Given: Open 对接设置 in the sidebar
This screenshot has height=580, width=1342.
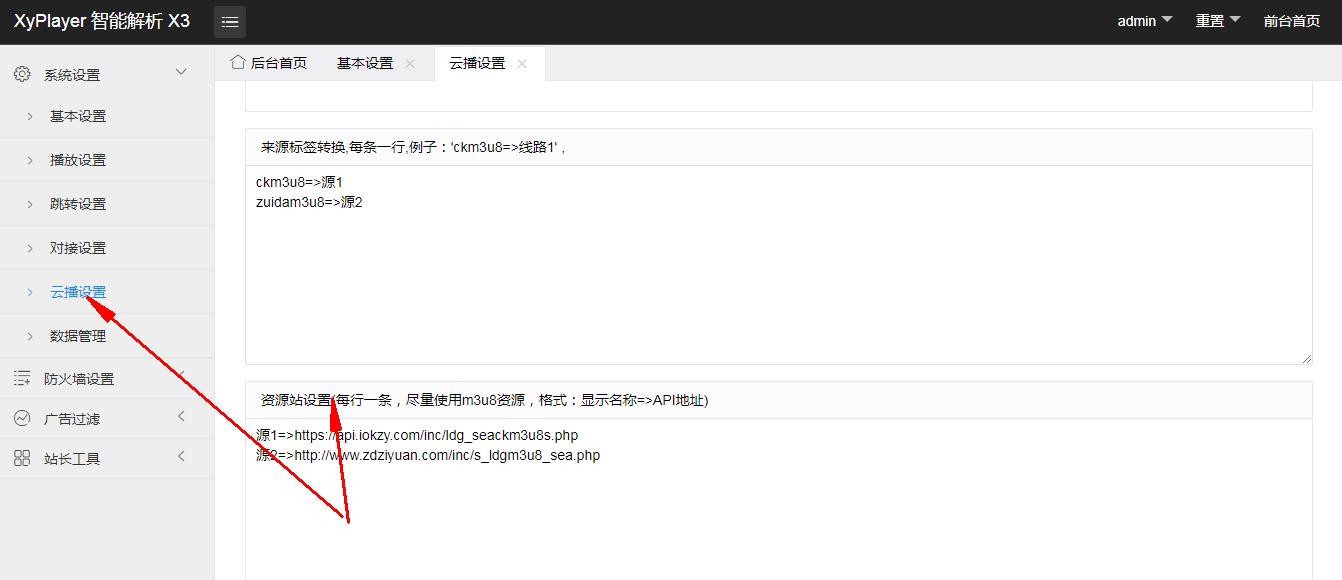Looking at the screenshot, I should [78, 248].
